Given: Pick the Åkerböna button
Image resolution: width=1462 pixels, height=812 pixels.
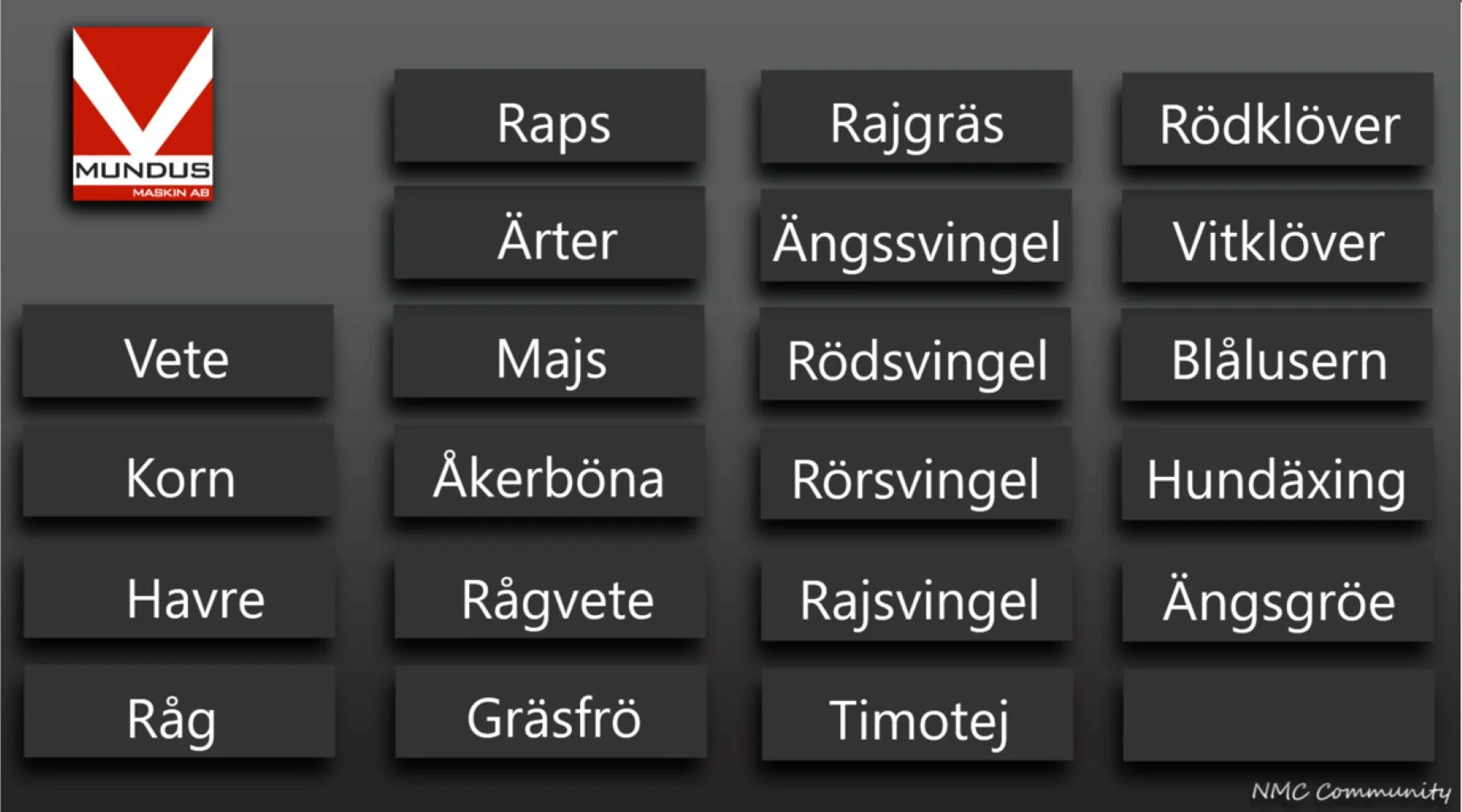Looking at the screenshot, I should [x=549, y=471].
